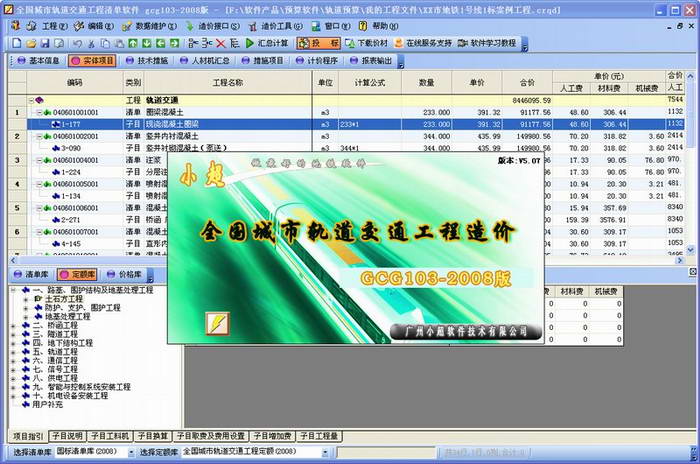Click the 下载价材 button
Screen dimensions: 700x464
[367, 43]
